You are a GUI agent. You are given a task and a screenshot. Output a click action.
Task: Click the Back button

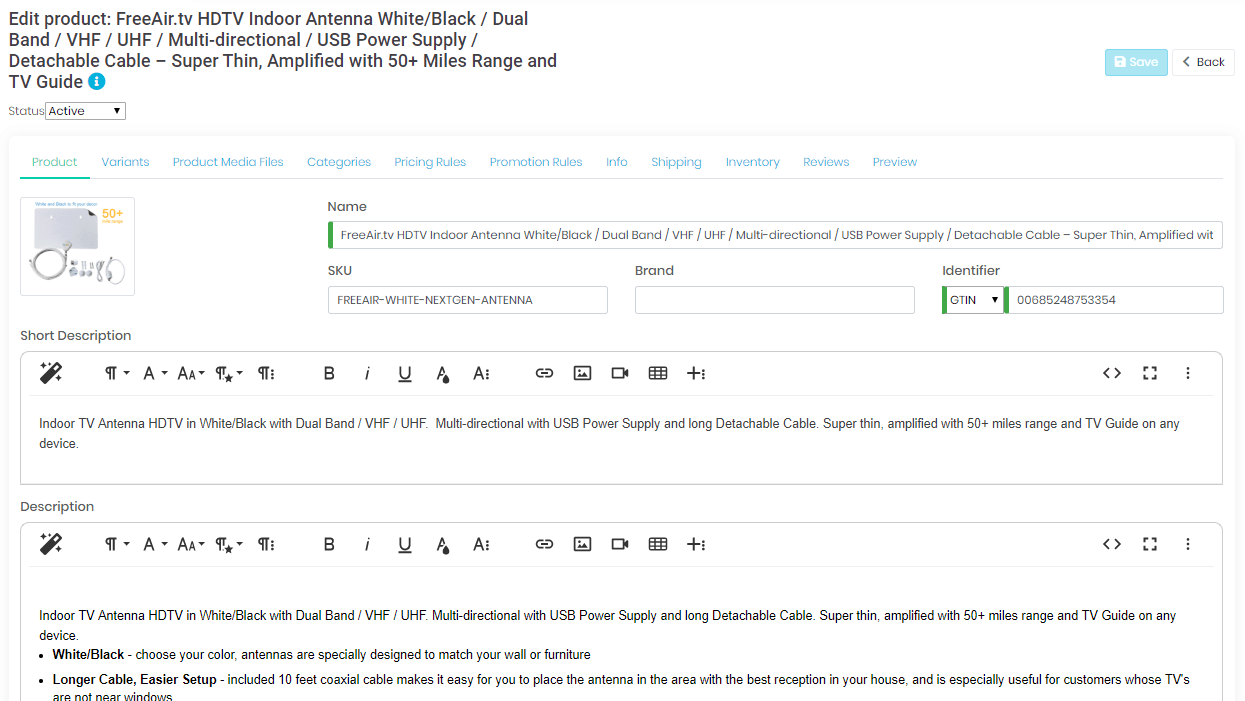1203,62
